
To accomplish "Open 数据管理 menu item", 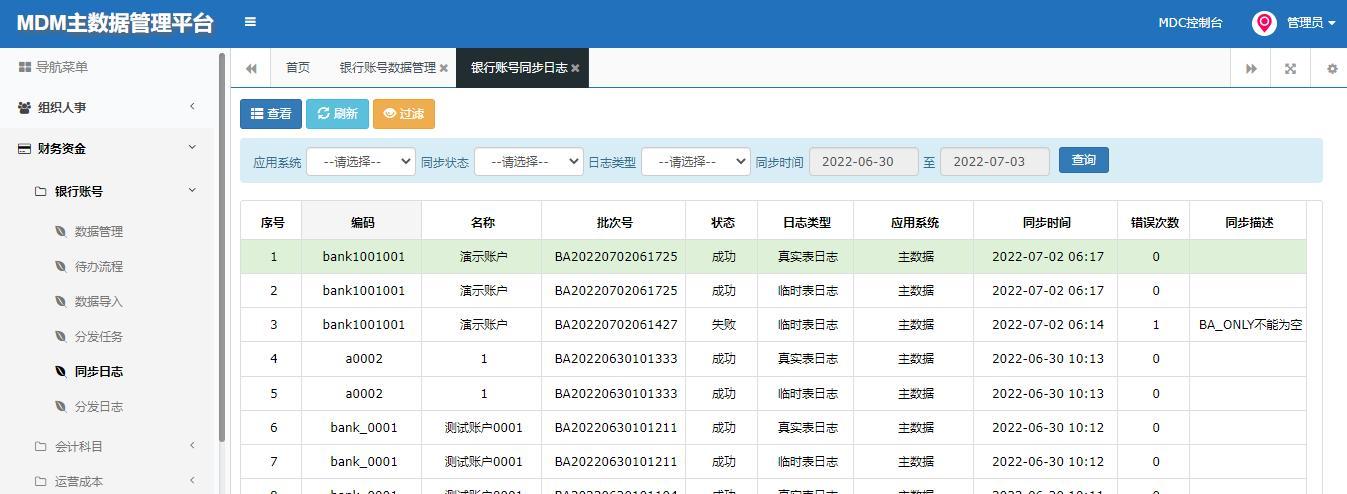I will point(99,231).
